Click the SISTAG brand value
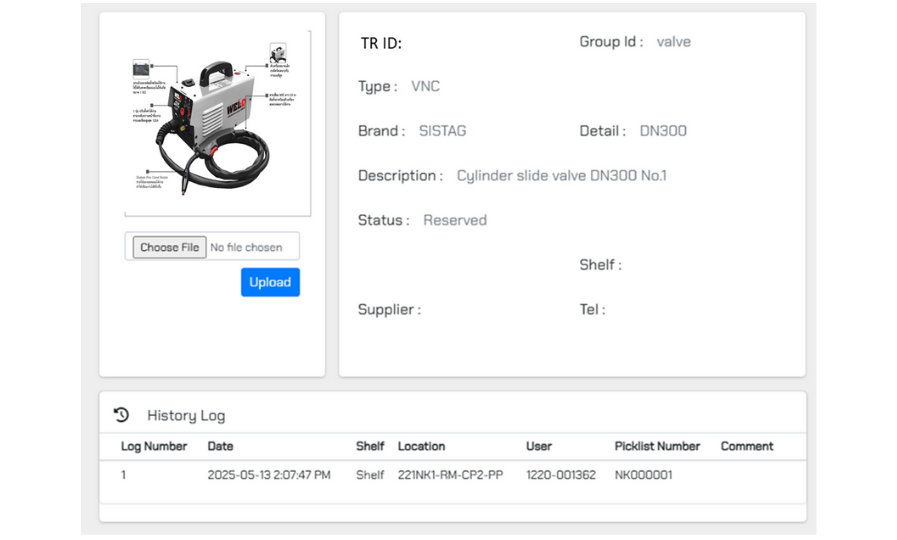897x540 pixels. (442, 131)
